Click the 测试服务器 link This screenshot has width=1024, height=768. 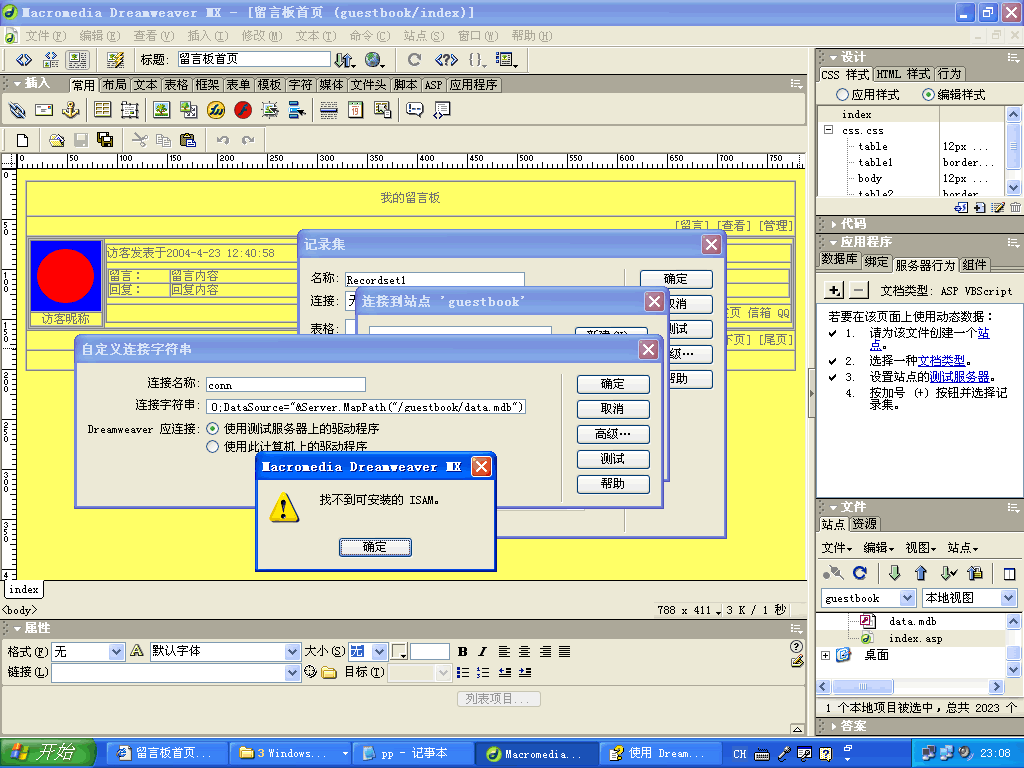(959, 377)
